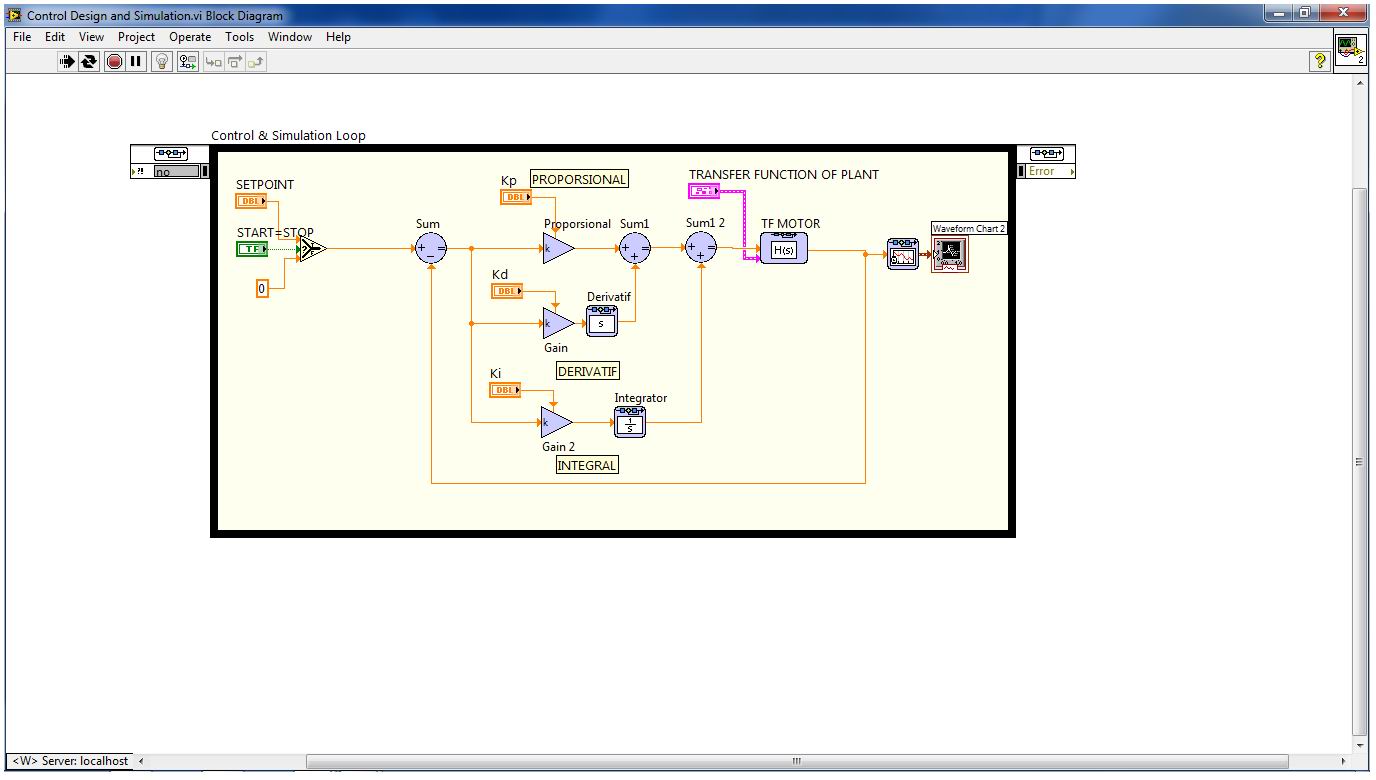1376x780 pixels.
Task: Open the Edit menu
Action: [55, 37]
